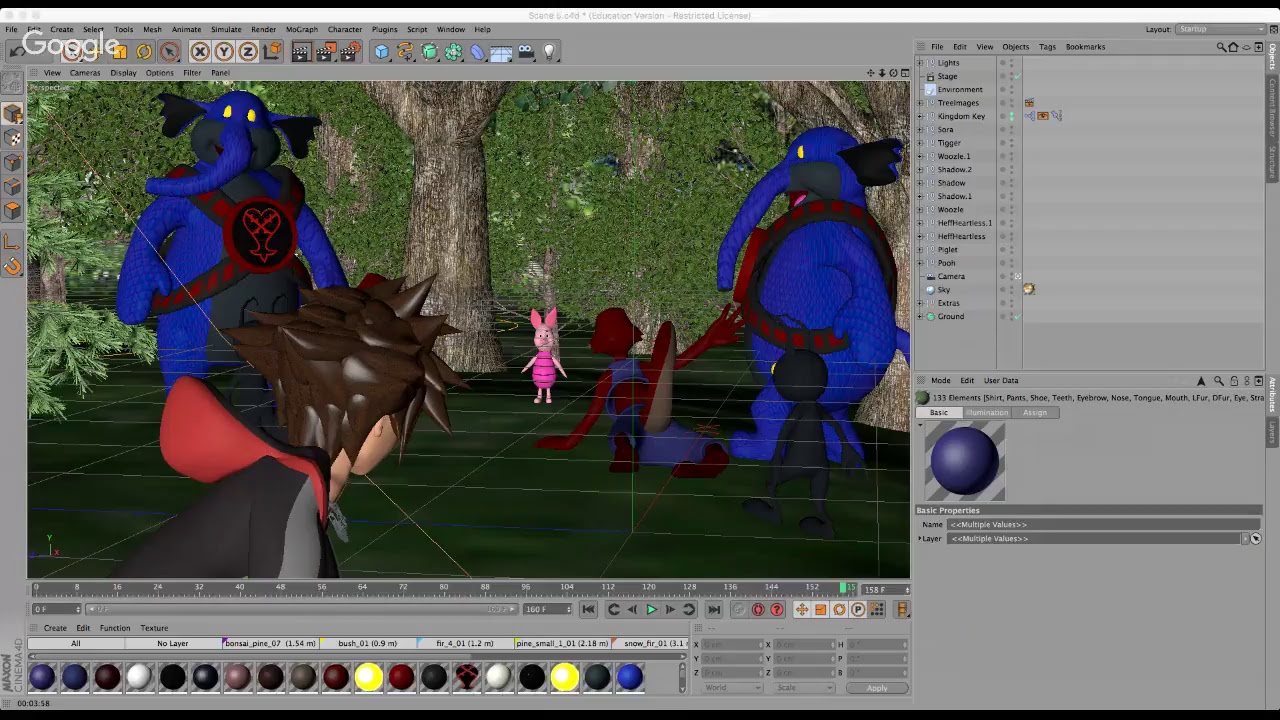Add a Camera object from toolbar
This screenshot has height=720, width=1280.
point(526,52)
